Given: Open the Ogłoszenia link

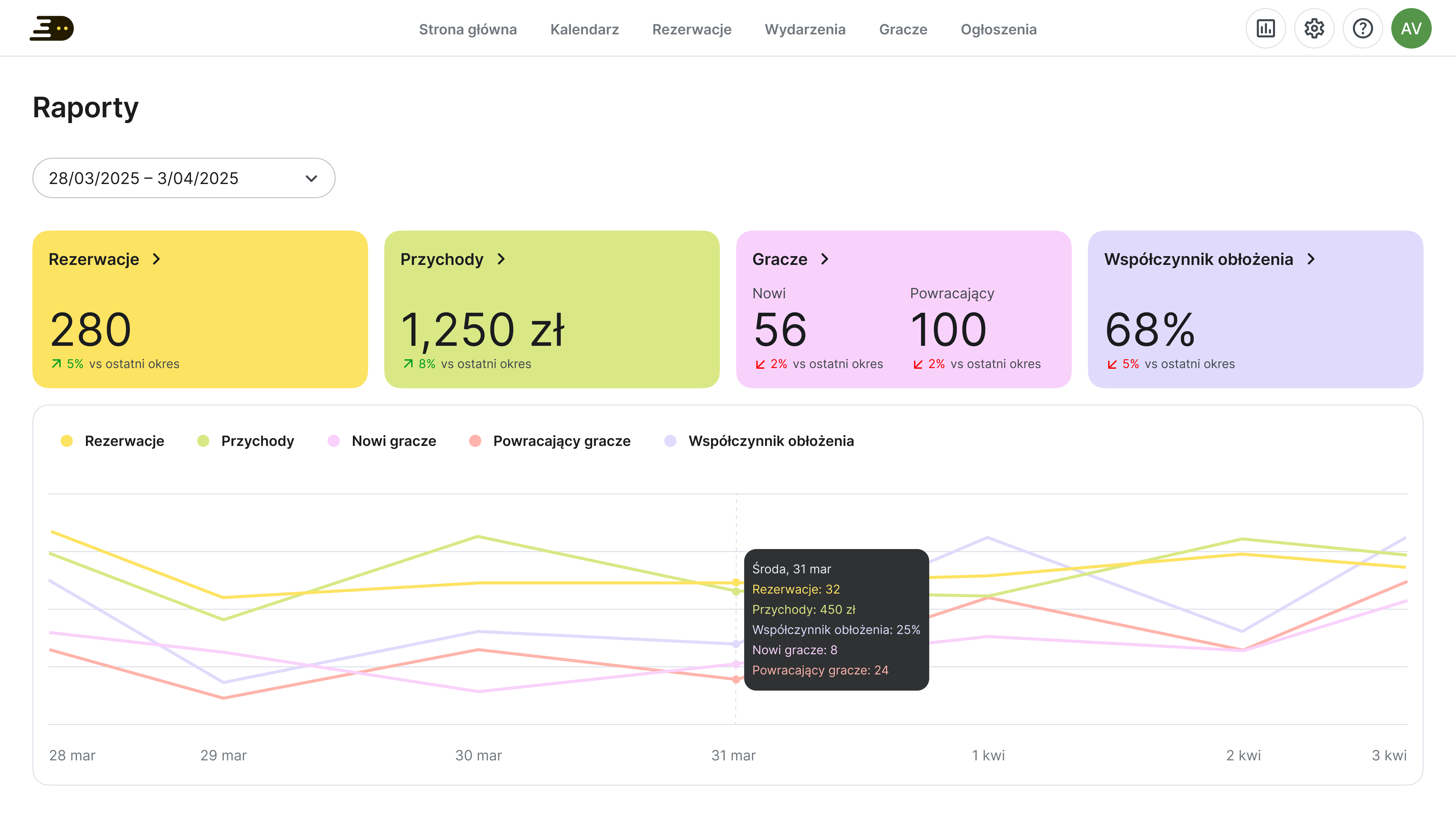Looking at the screenshot, I should pos(998,29).
